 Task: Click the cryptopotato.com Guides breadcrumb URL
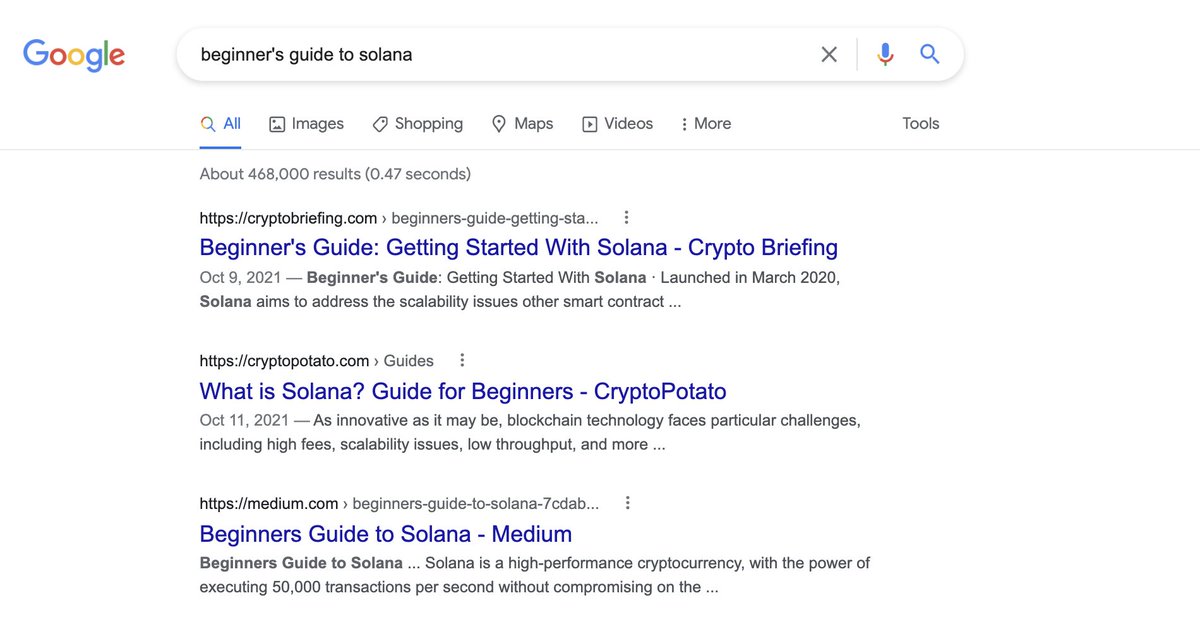(316, 361)
